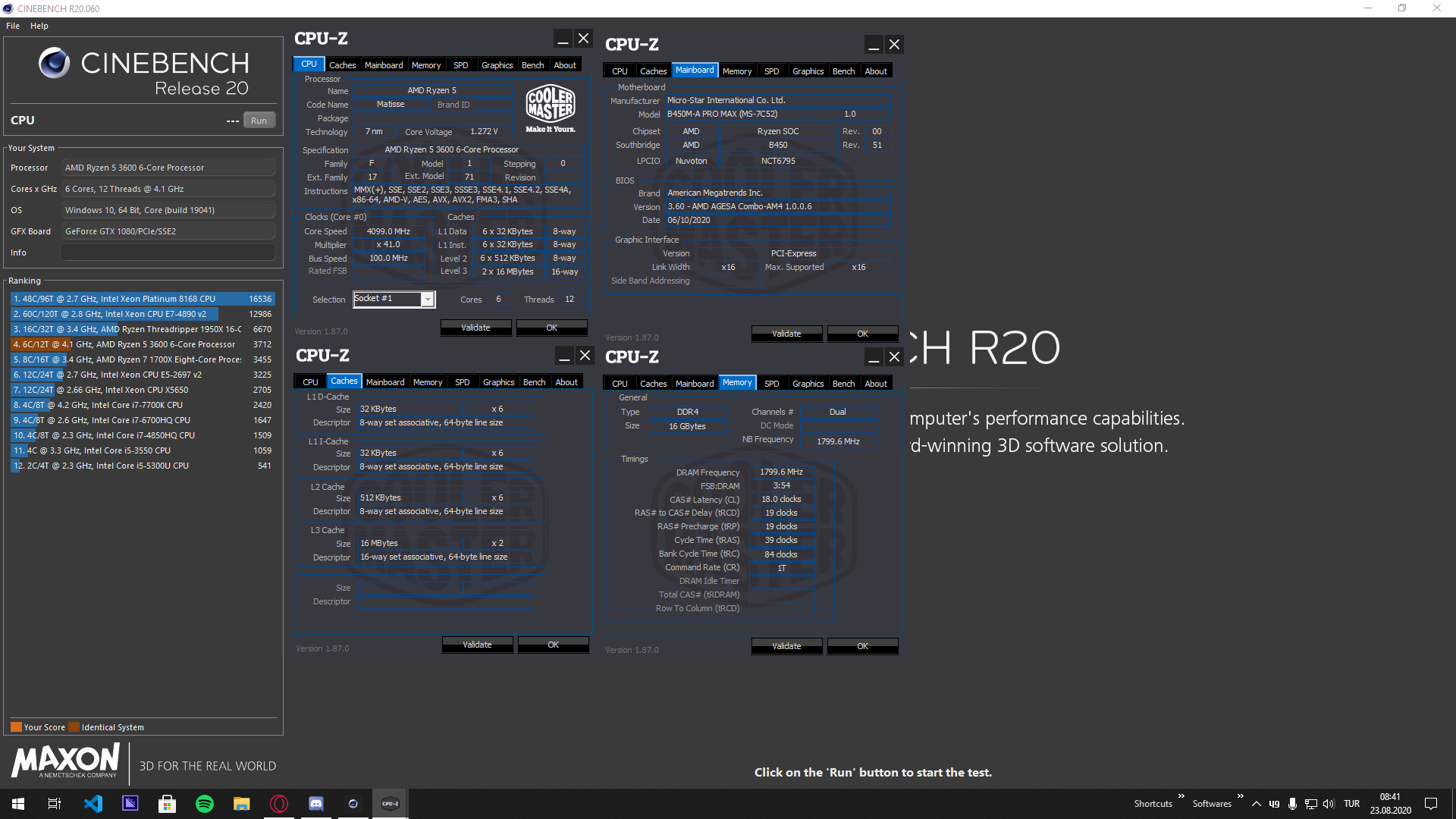Open File Explorer from the taskbar
1456x819 pixels.
[x=242, y=804]
